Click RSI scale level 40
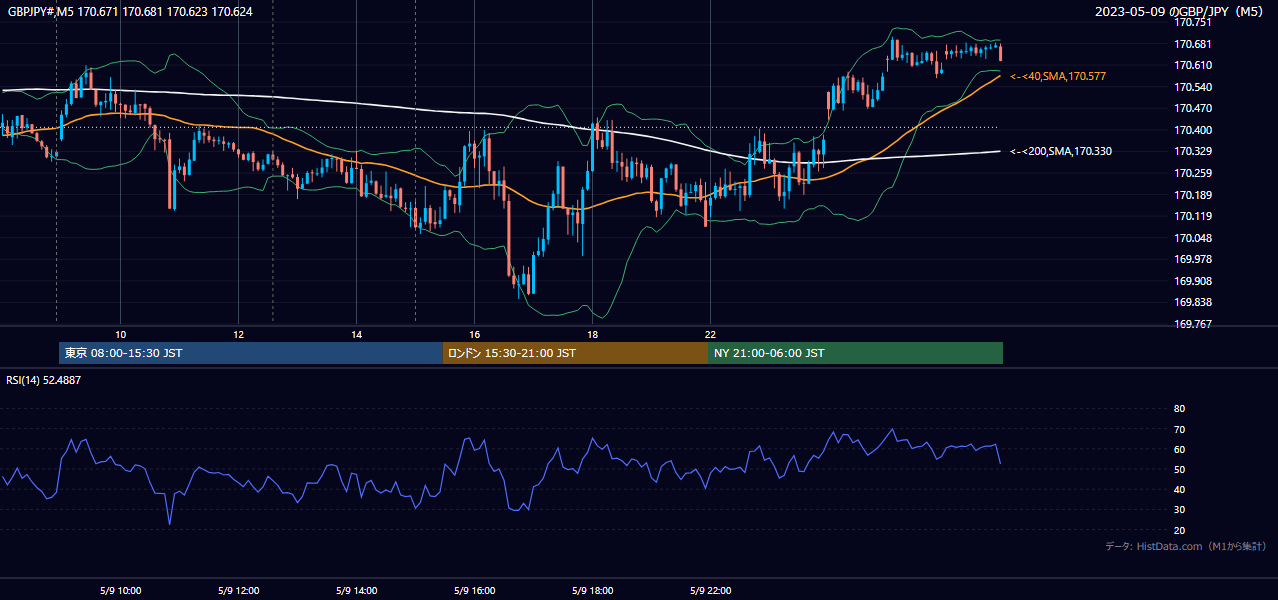 [1179, 489]
